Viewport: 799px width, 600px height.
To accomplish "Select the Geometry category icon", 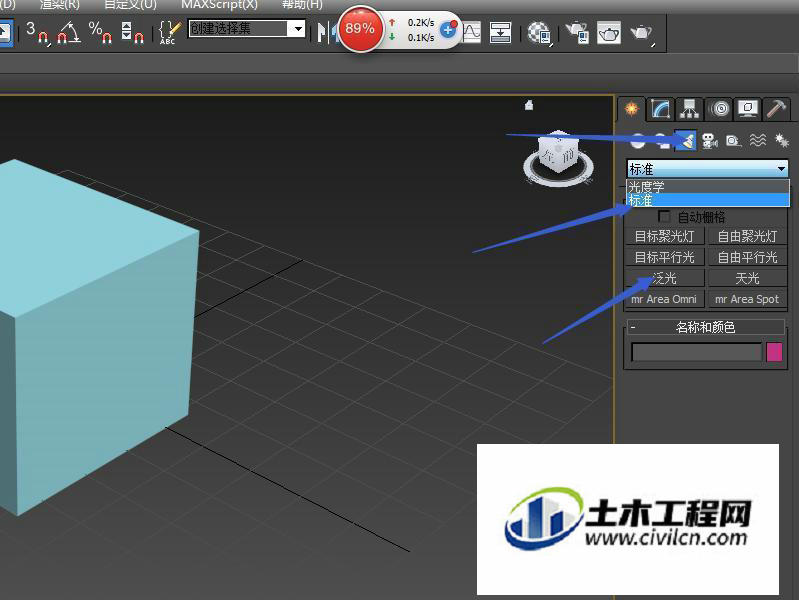I will 637,140.
